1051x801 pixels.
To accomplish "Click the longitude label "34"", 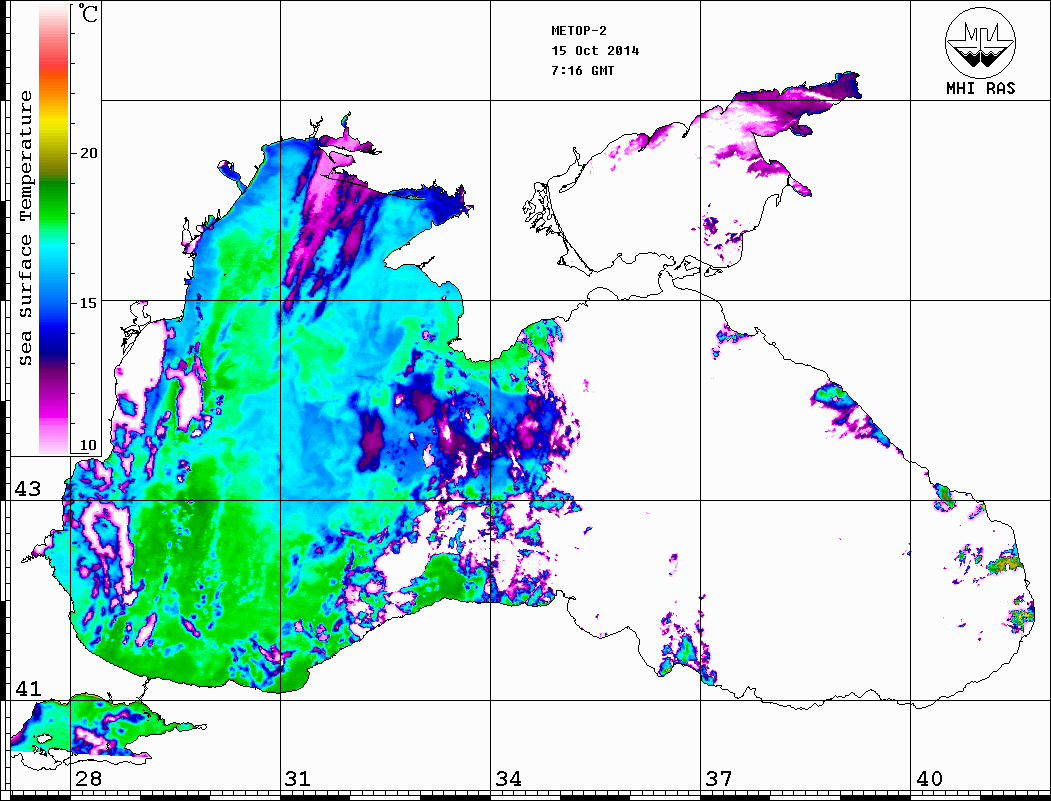I will point(509,779).
